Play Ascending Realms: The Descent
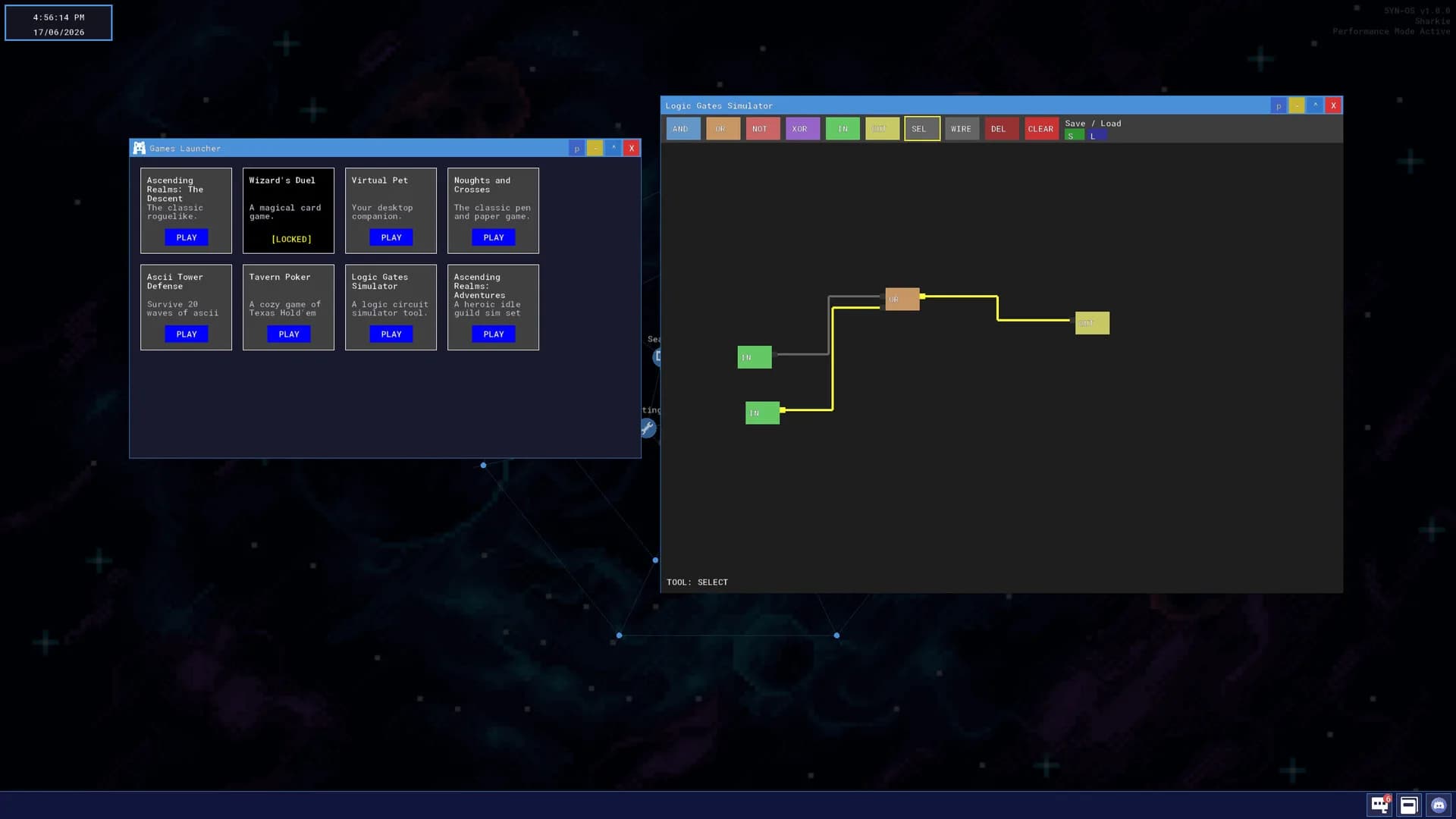Screen dimensions: 1456x819 pyautogui.click(x=187, y=237)
